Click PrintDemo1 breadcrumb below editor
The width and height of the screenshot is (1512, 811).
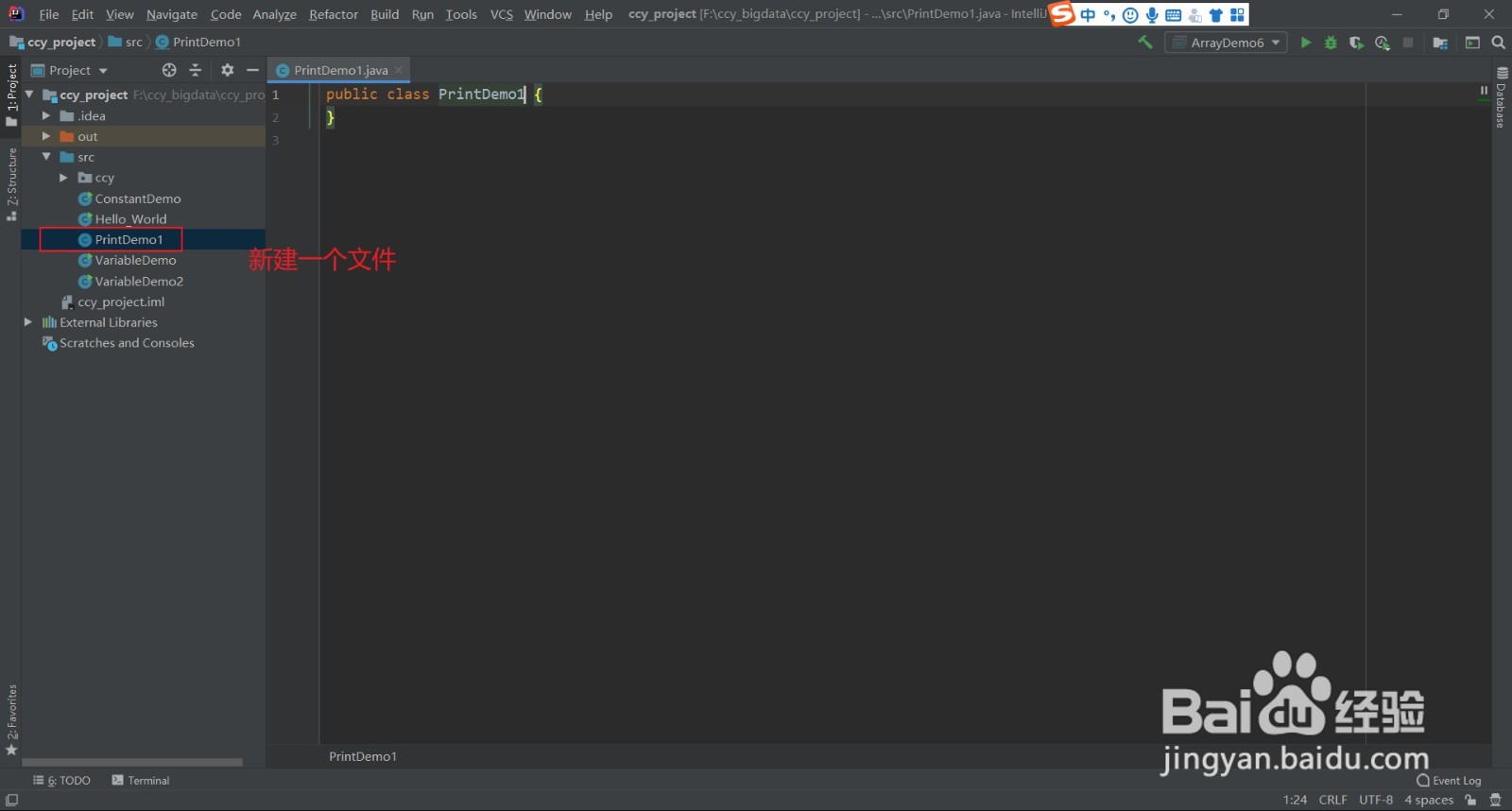[363, 756]
